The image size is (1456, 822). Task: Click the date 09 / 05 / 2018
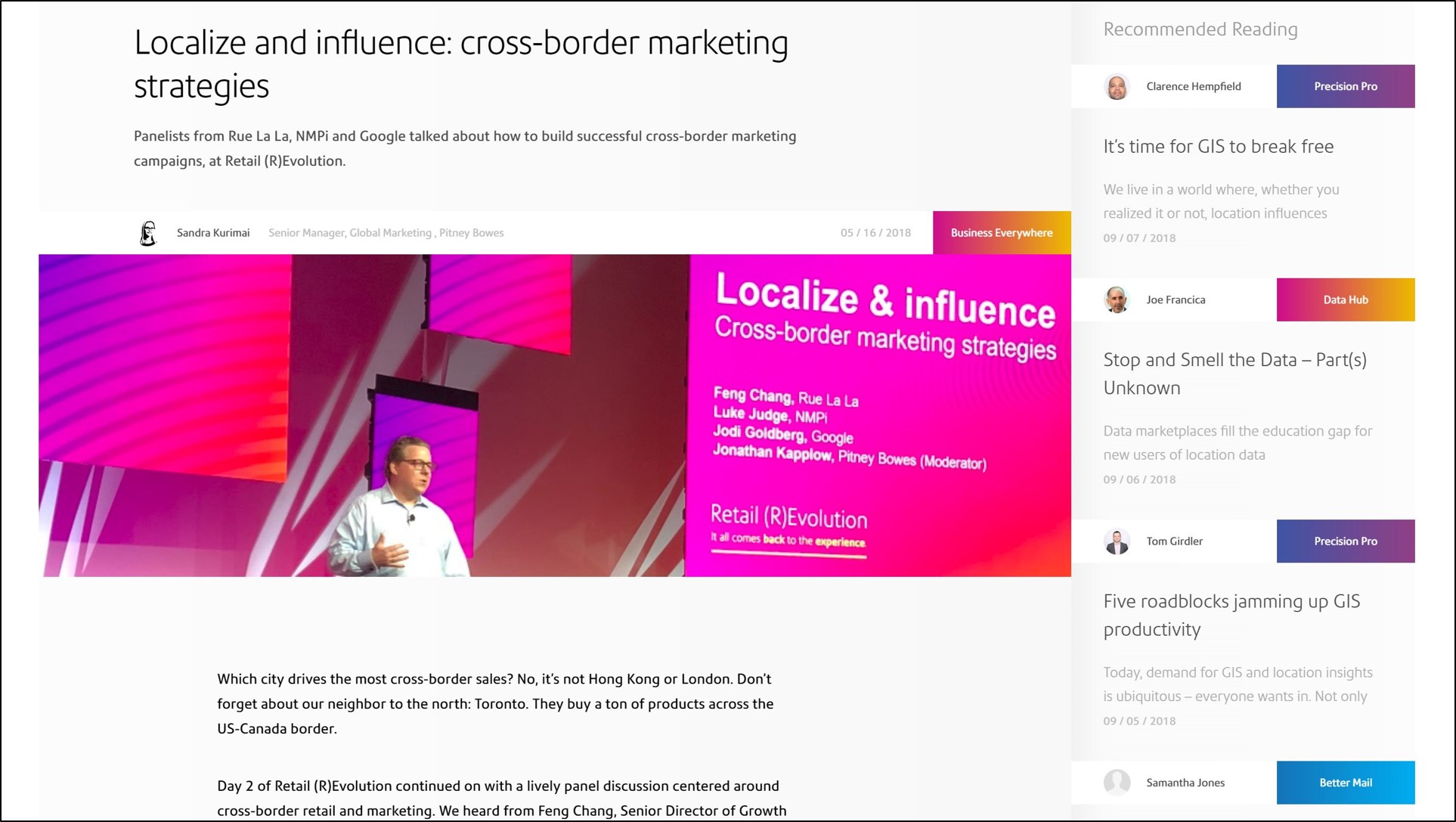point(1139,721)
